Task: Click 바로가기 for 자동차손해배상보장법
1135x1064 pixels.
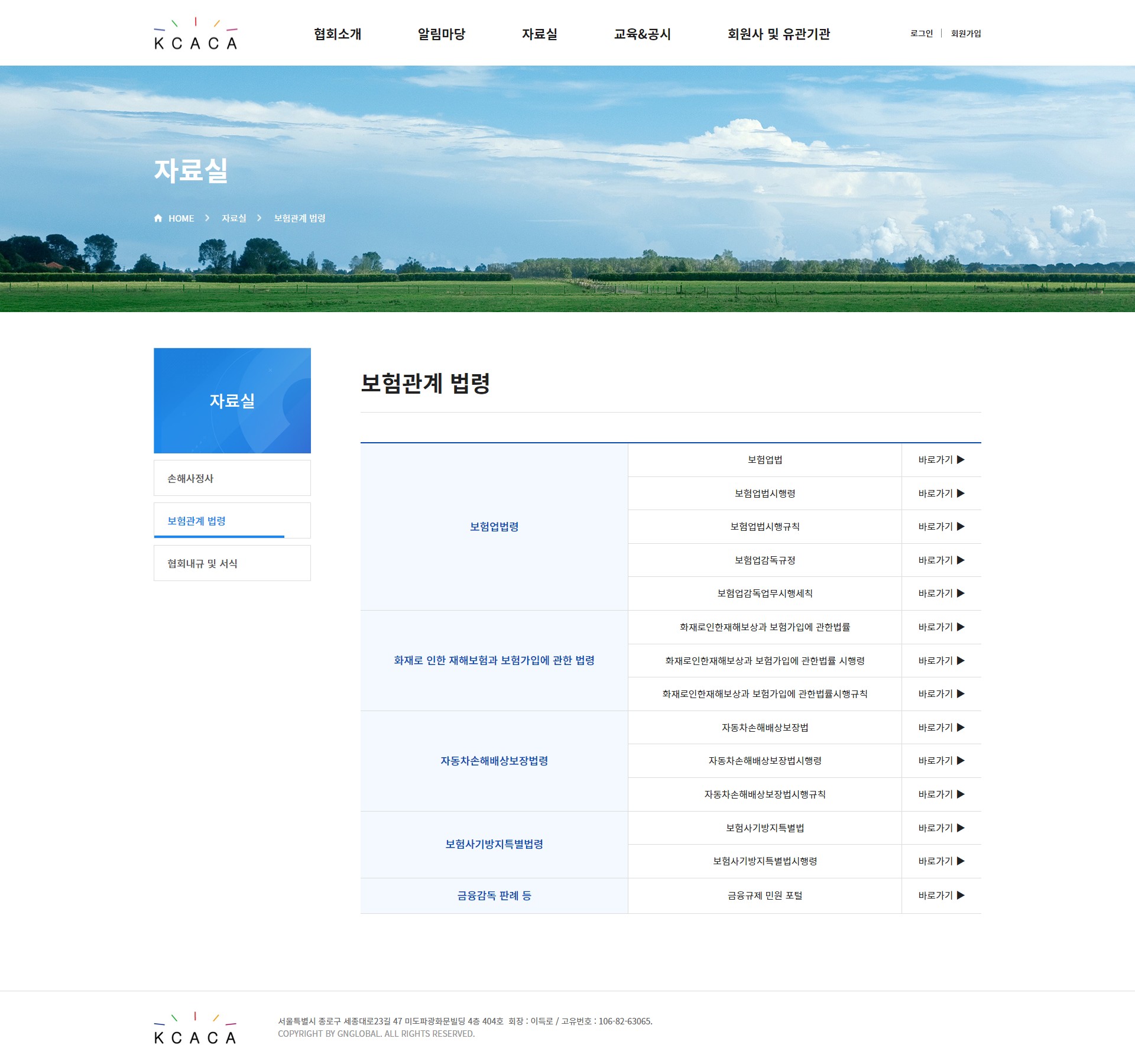Action: click(941, 728)
